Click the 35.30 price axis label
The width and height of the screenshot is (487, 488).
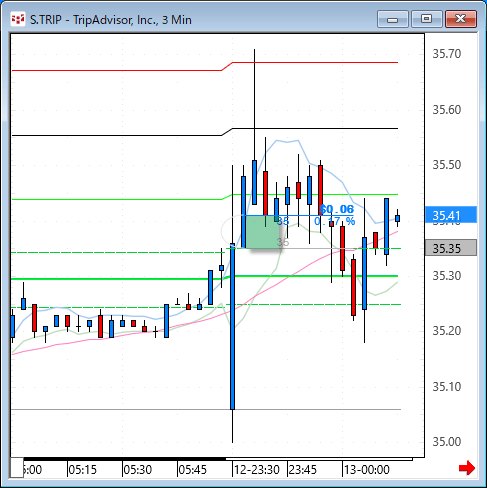(x=447, y=276)
